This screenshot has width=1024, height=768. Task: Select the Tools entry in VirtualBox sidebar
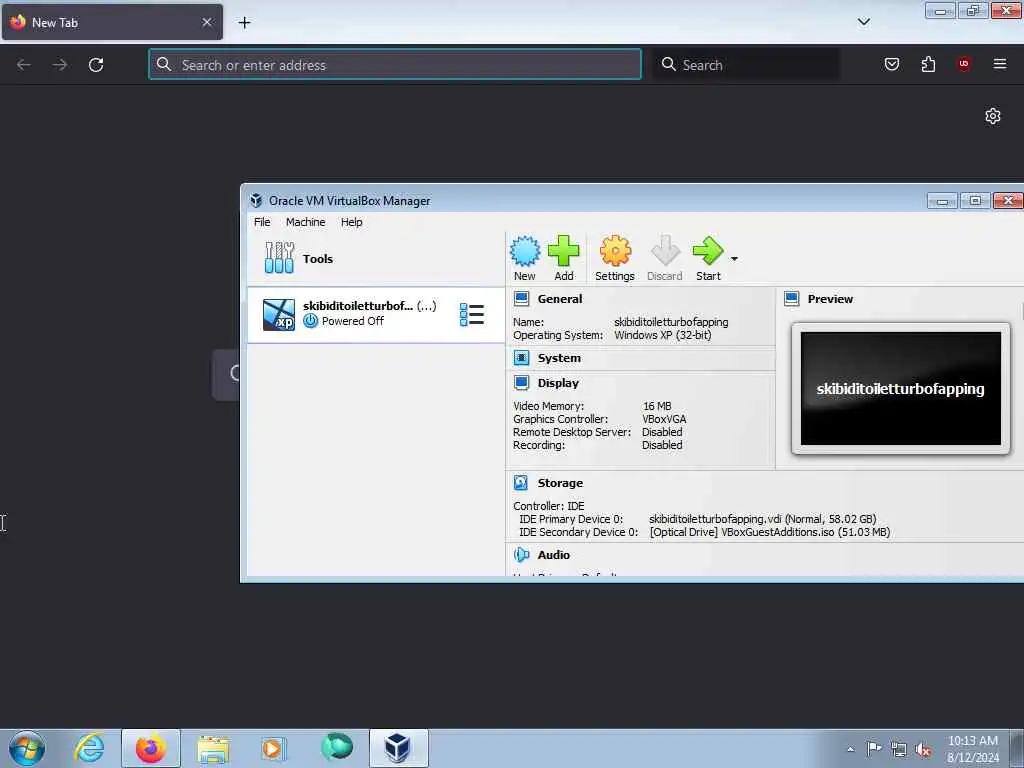pos(376,259)
